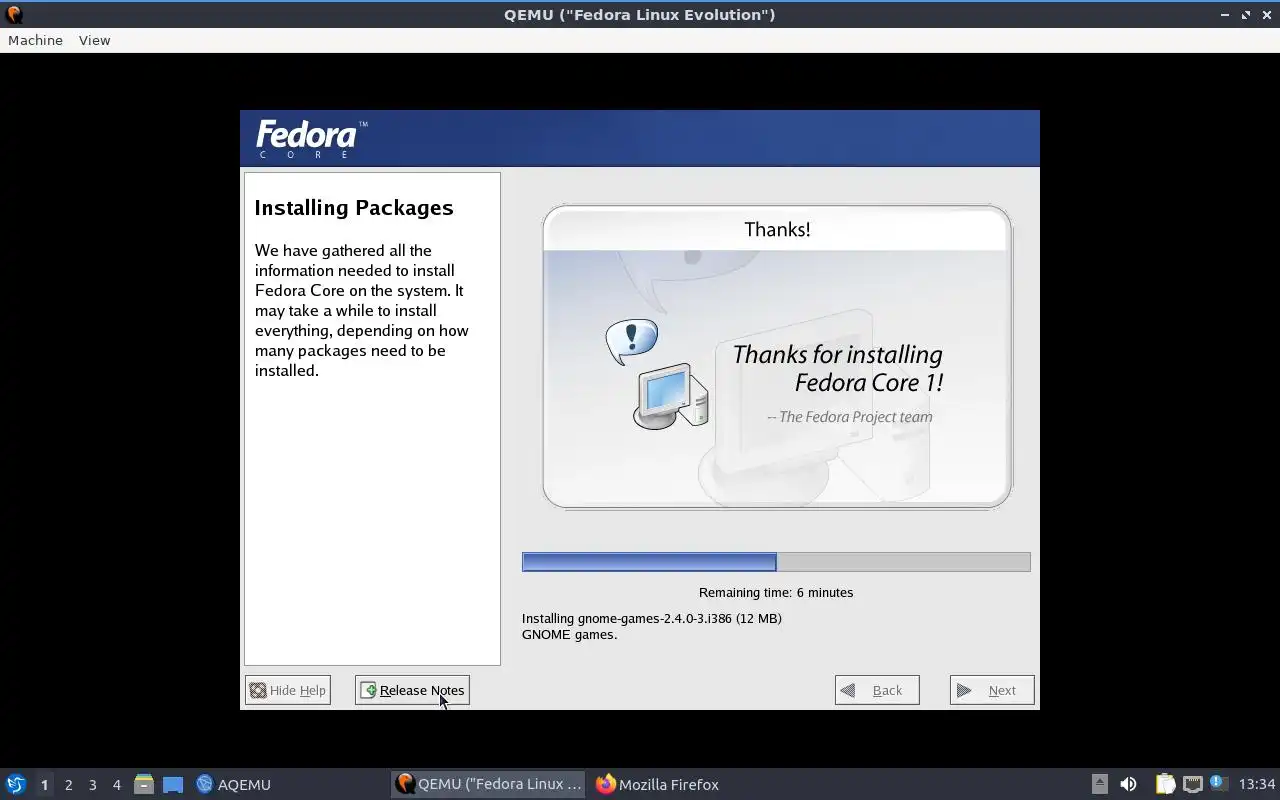
Task: Open the clipboard tray icon
Action: (1165, 784)
